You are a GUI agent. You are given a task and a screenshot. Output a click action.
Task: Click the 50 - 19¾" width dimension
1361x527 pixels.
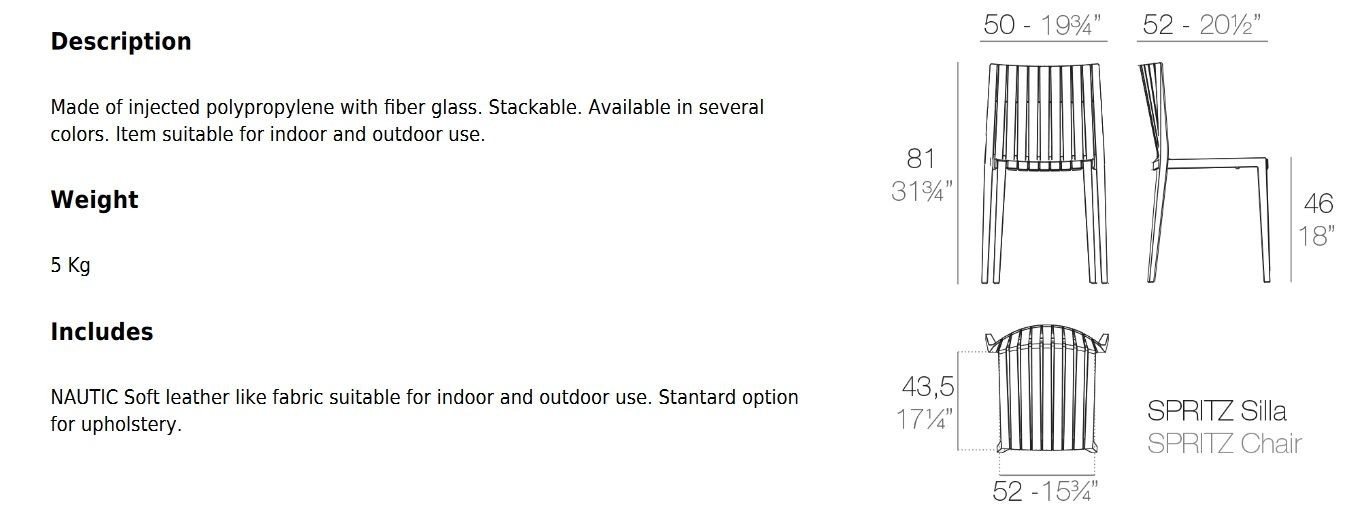tap(1045, 25)
